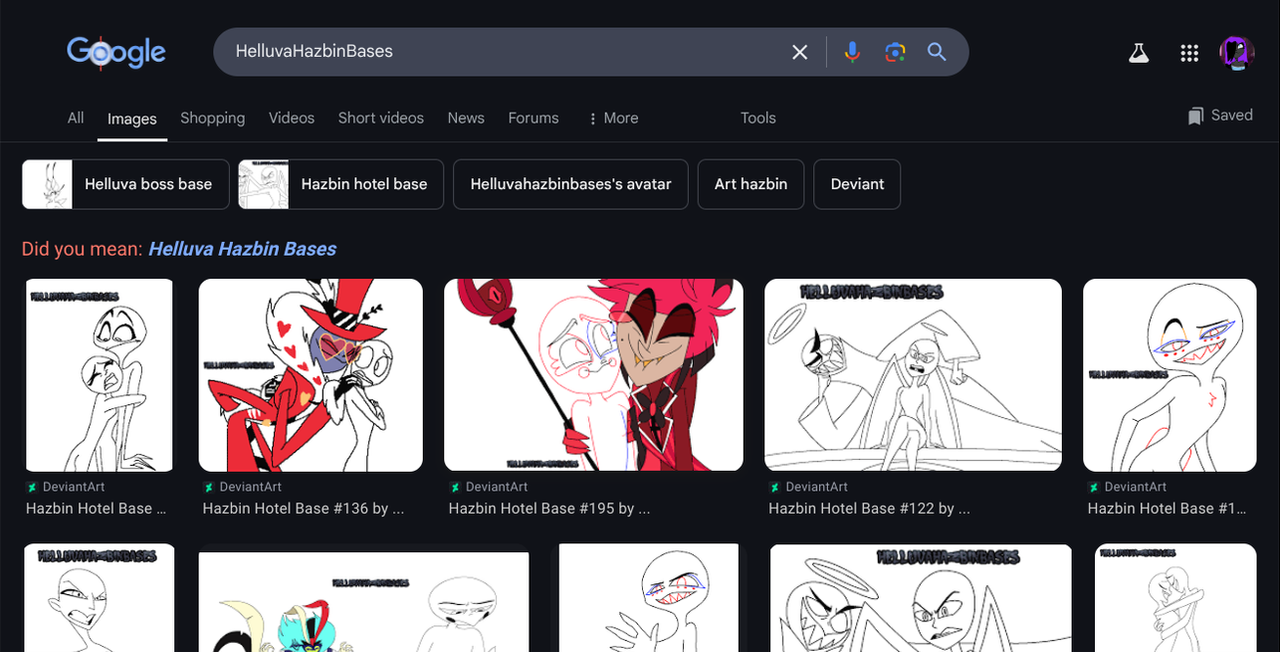This screenshot has height=652, width=1280.
Task: Open the Hazbin Hotel Base #136 result title
Action: pos(304,509)
